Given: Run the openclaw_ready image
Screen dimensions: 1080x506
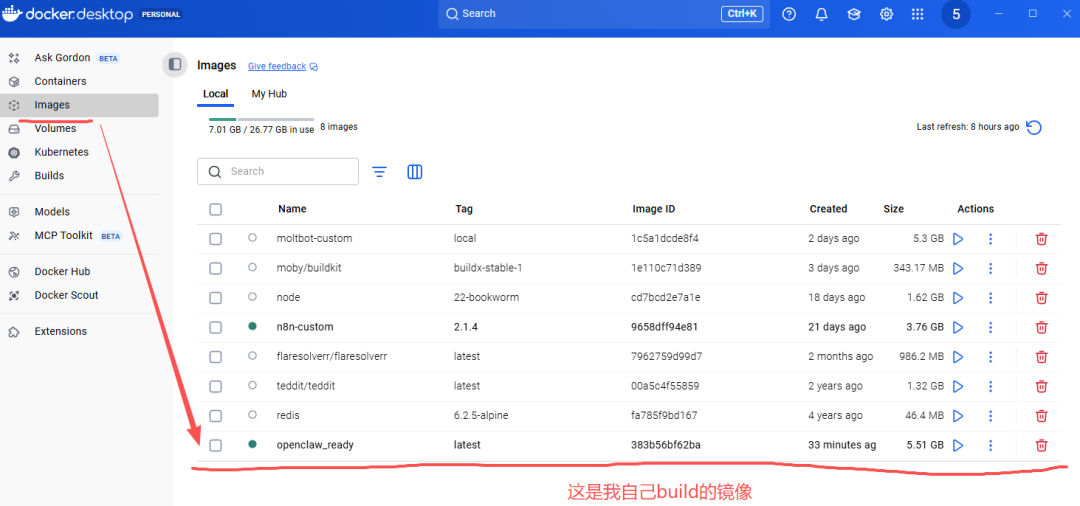Looking at the screenshot, I should [957, 445].
